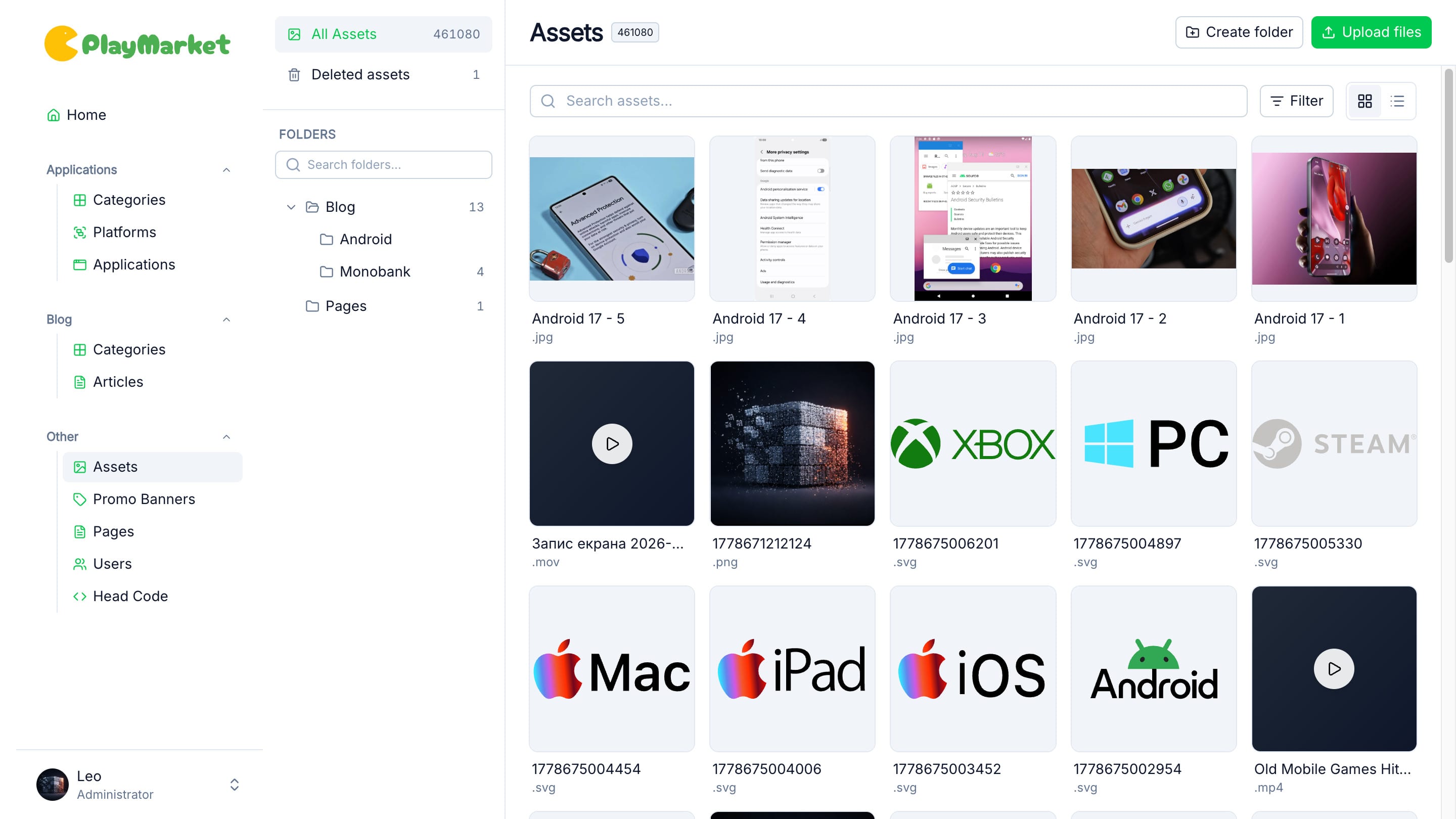This screenshot has width=1456, height=819.
Task: Open Articles in the sidebar
Action: [x=153, y=382]
